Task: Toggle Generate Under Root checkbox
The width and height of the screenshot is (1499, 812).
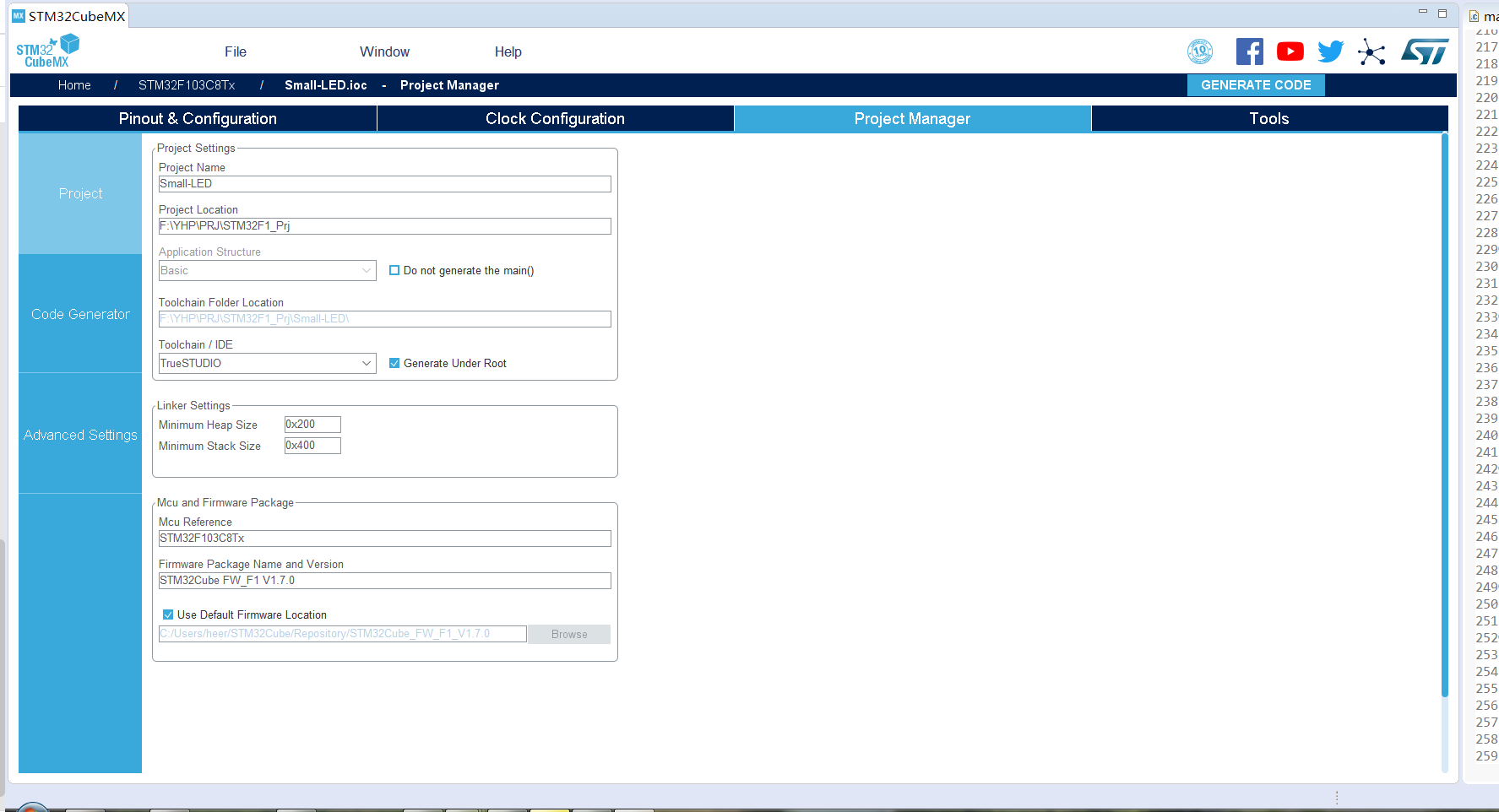Action: [x=394, y=363]
